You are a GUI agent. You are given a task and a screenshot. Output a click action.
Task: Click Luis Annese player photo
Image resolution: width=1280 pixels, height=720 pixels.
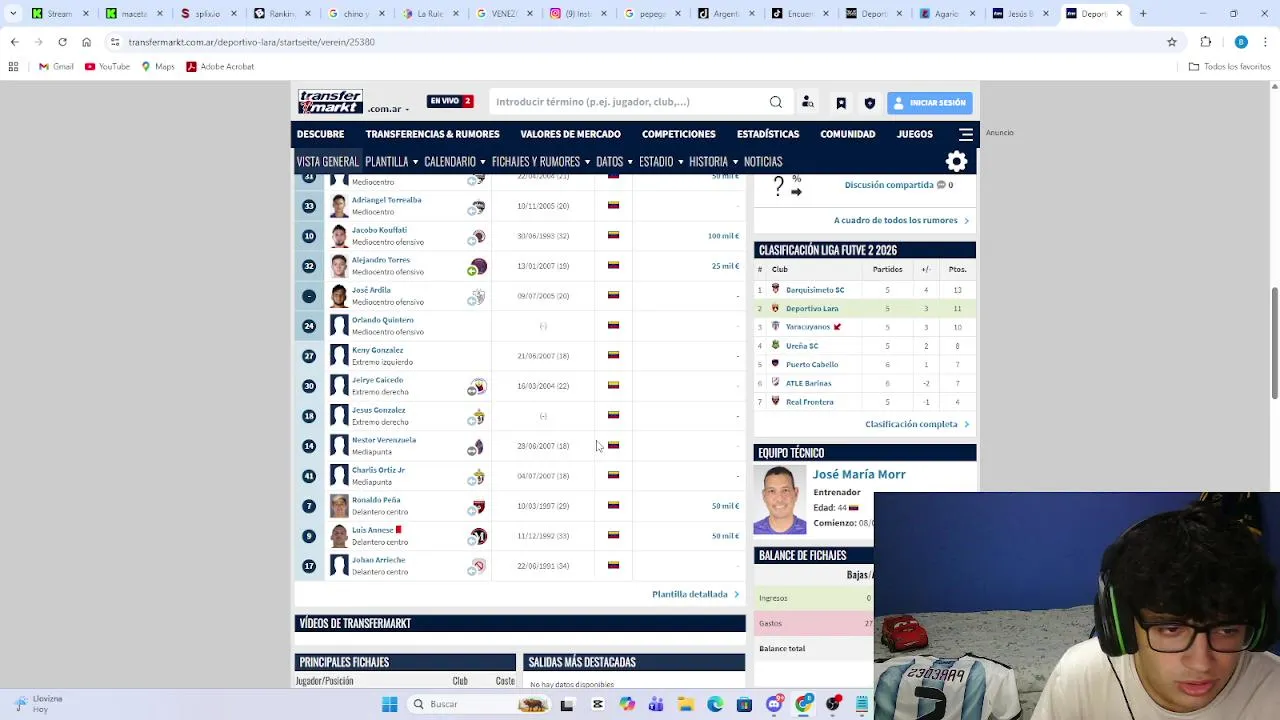click(339, 536)
